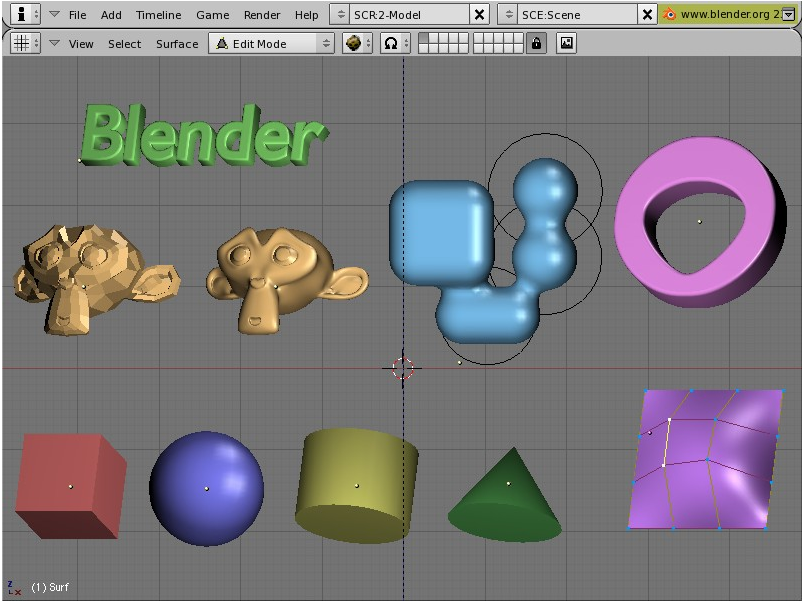Open the 3D View window type grid icon

pos(25,44)
